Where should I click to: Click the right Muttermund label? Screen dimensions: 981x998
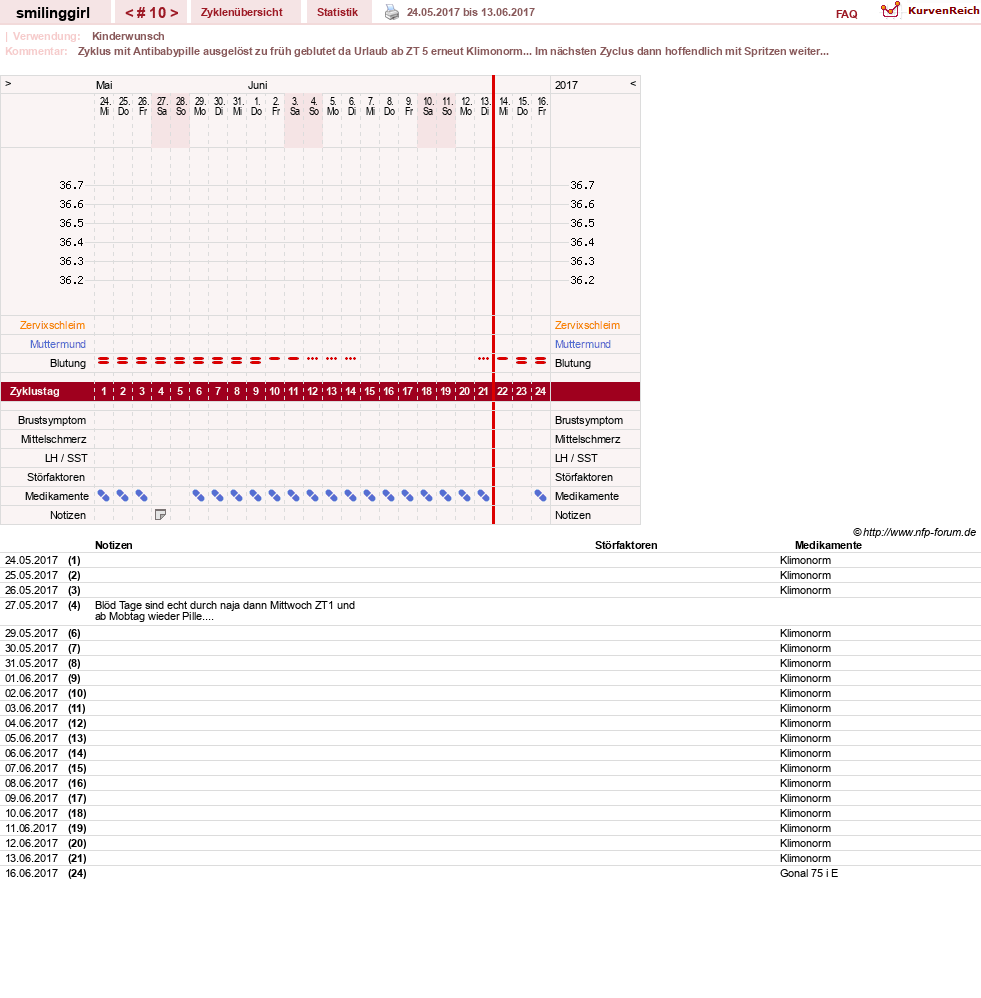[x=582, y=344]
